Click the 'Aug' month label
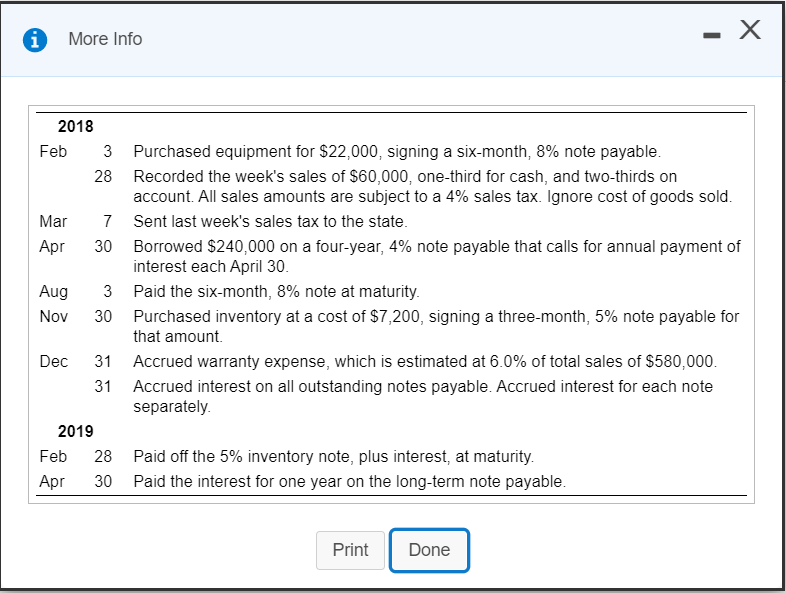 (x=54, y=292)
